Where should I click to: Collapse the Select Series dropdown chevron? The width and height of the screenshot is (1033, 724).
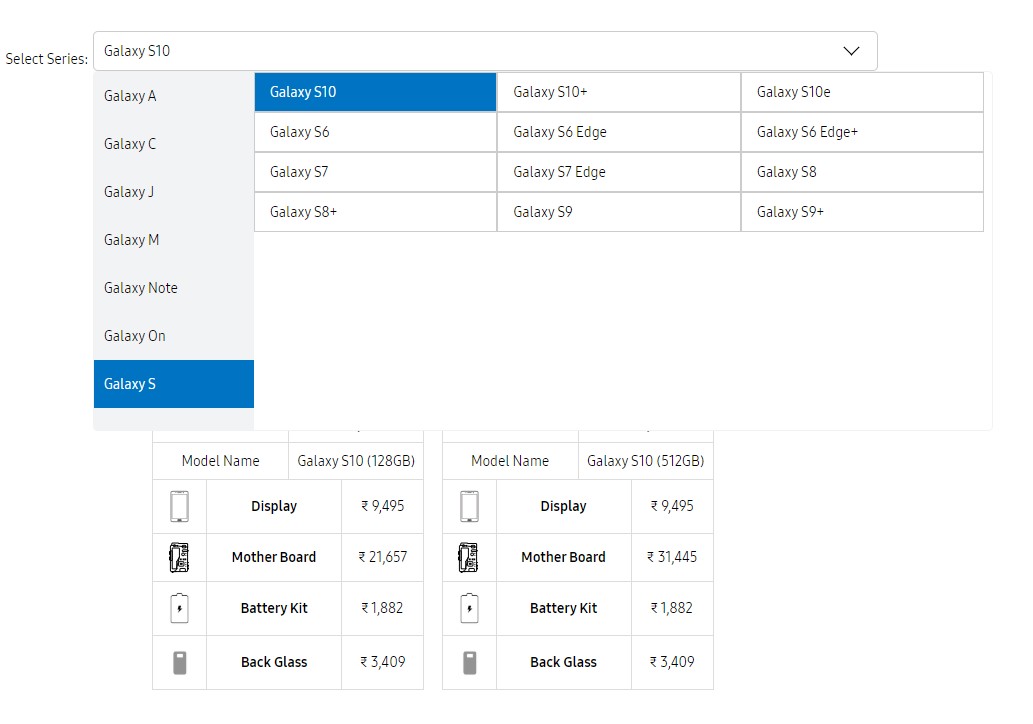851,51
